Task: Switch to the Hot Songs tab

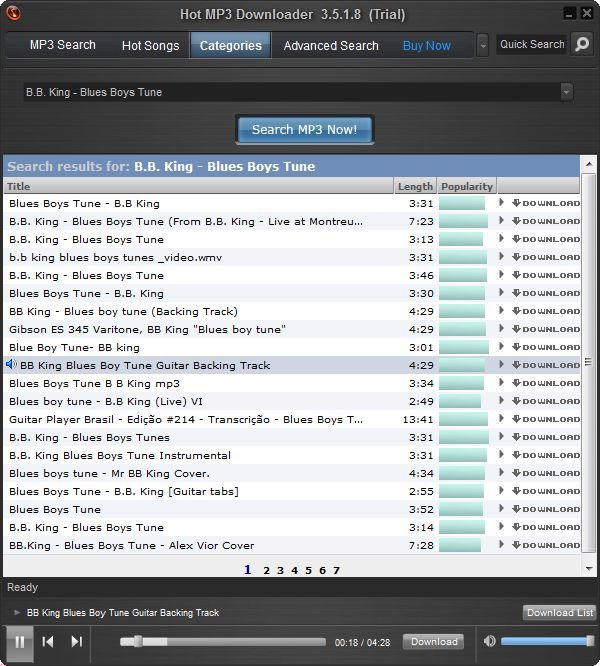Action: pos(150,45)
